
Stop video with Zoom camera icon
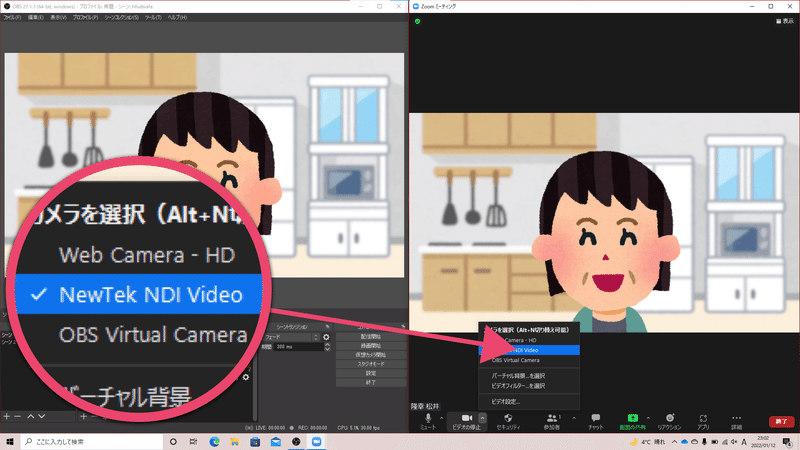[466, 421]
